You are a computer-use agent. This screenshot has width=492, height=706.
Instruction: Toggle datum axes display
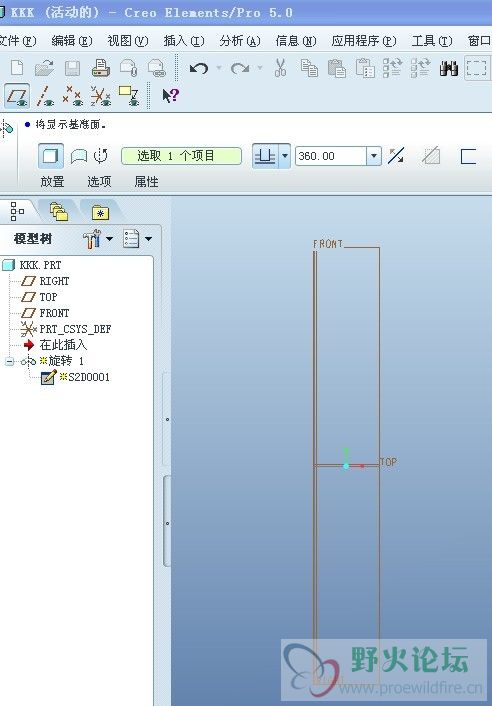[45, 96]
